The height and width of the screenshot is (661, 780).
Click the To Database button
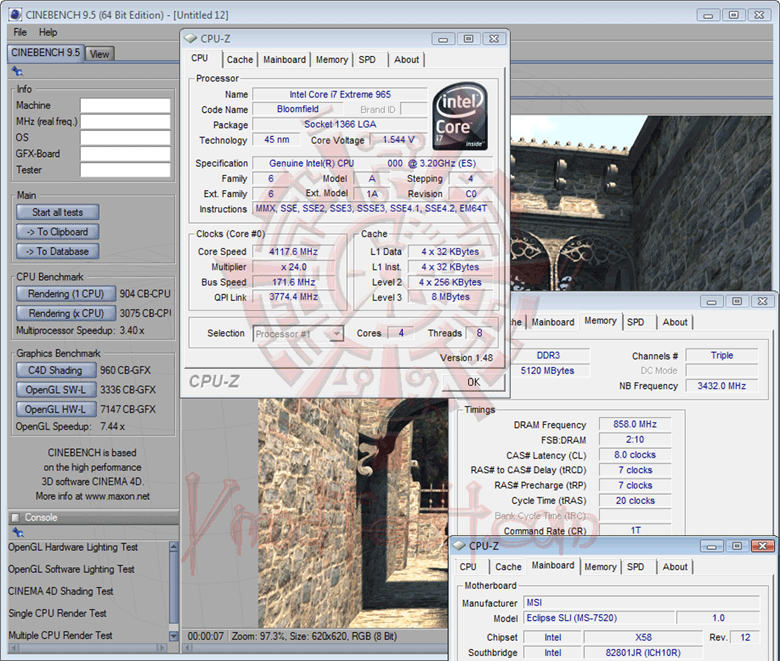(x=58, y=252)
